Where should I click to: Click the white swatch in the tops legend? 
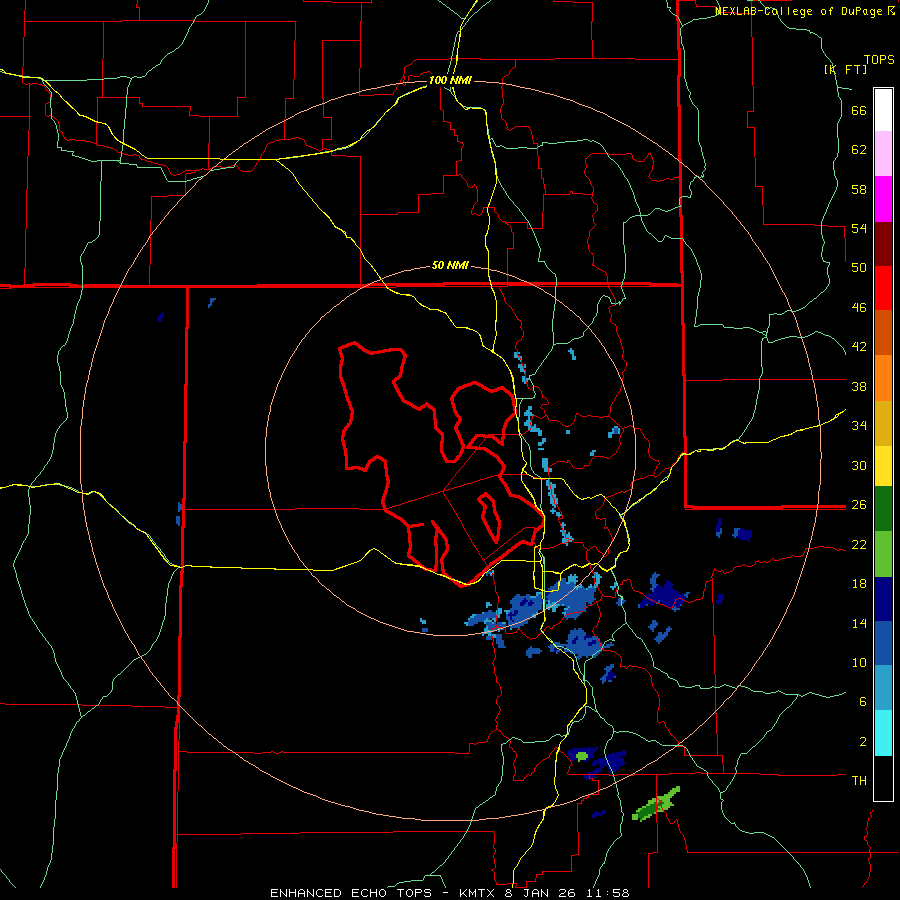tap(883, 110)
